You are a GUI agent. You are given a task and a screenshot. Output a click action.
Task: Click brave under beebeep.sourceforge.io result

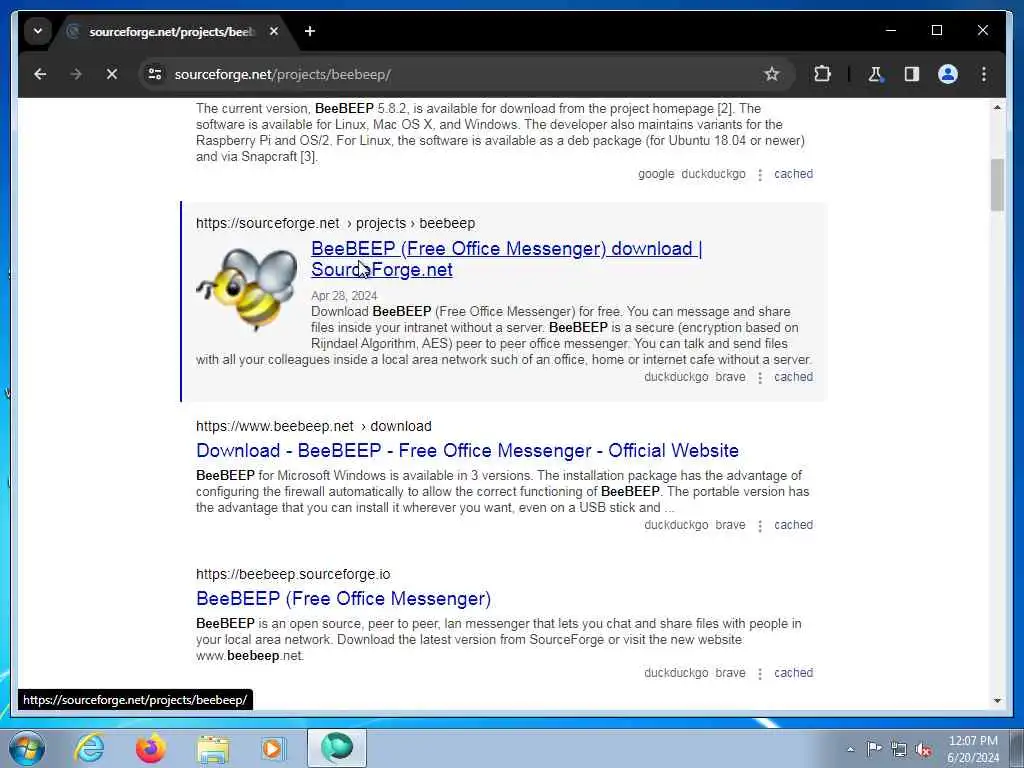click(730, 673)
